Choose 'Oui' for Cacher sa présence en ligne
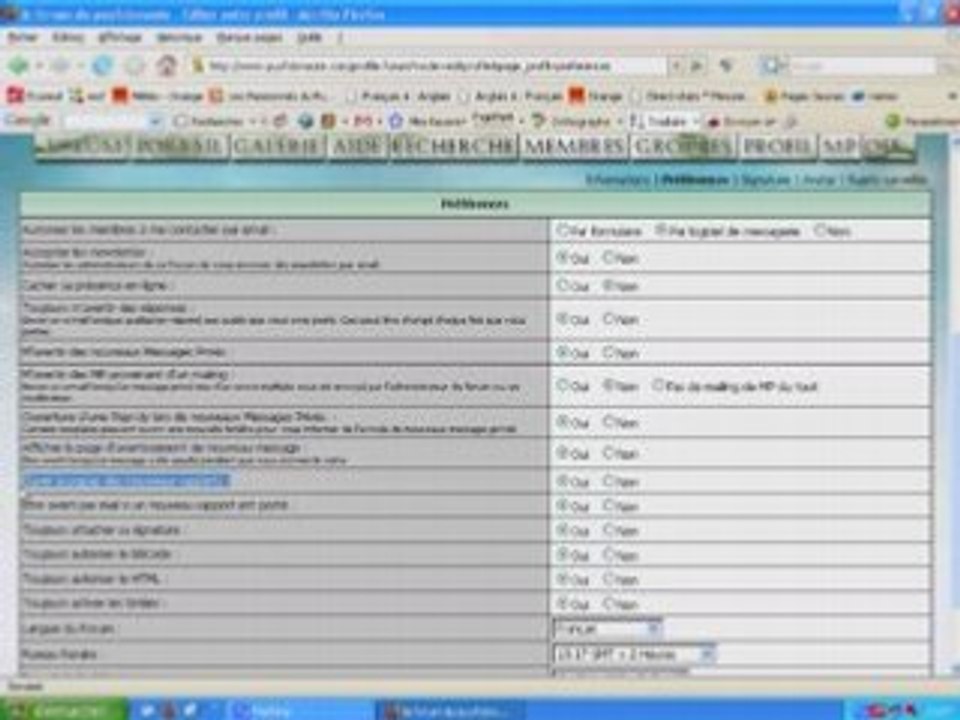The height and width of the screenshot is (720, 960). [562, 285]
